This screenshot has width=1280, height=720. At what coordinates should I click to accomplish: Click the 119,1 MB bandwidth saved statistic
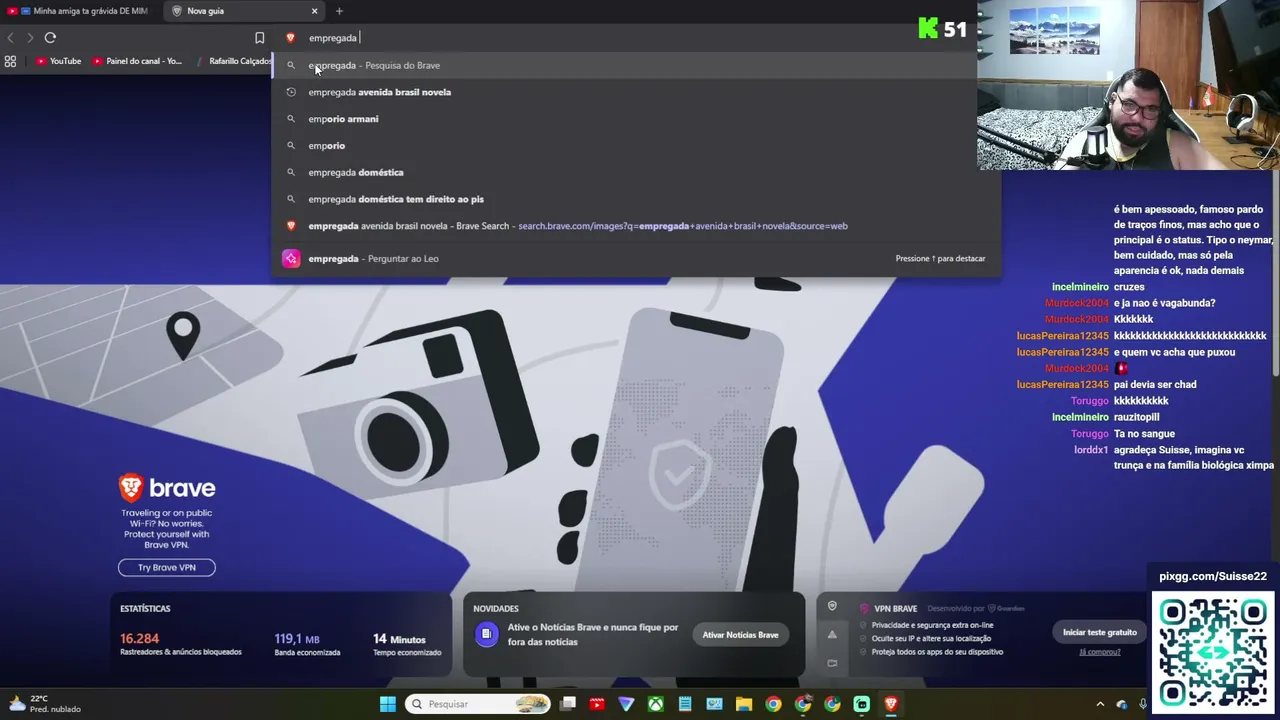tap(308, 644)
